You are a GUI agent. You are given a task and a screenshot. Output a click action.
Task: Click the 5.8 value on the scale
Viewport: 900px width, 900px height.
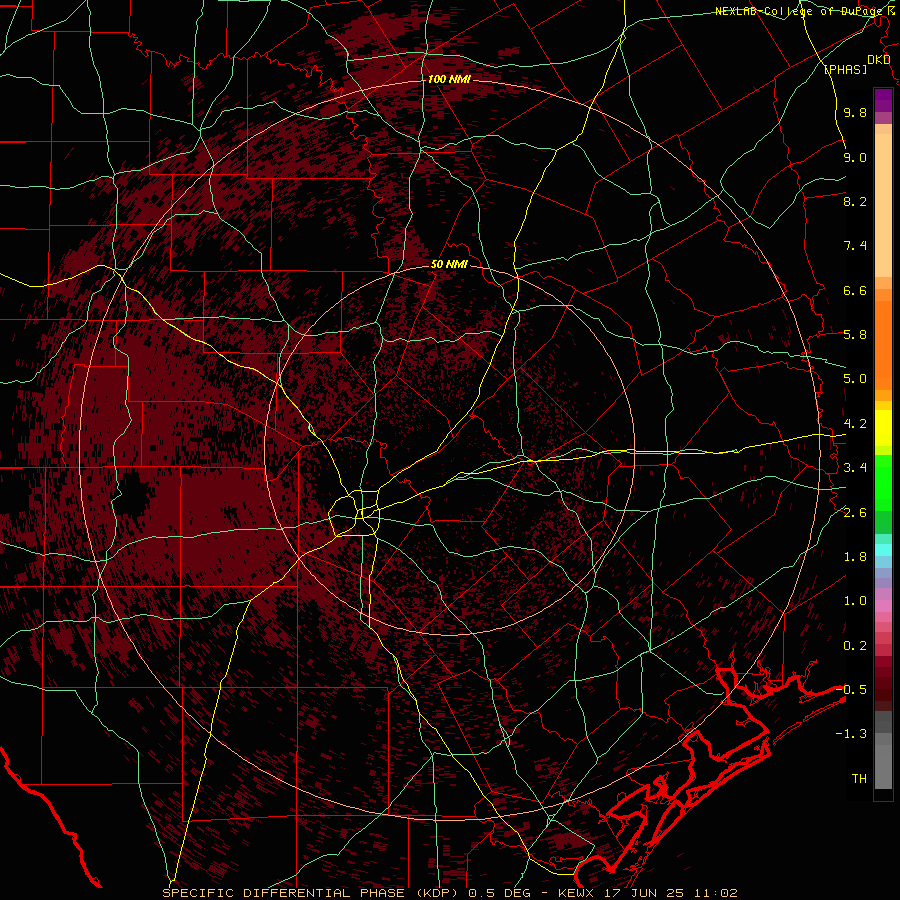[855, 334]
